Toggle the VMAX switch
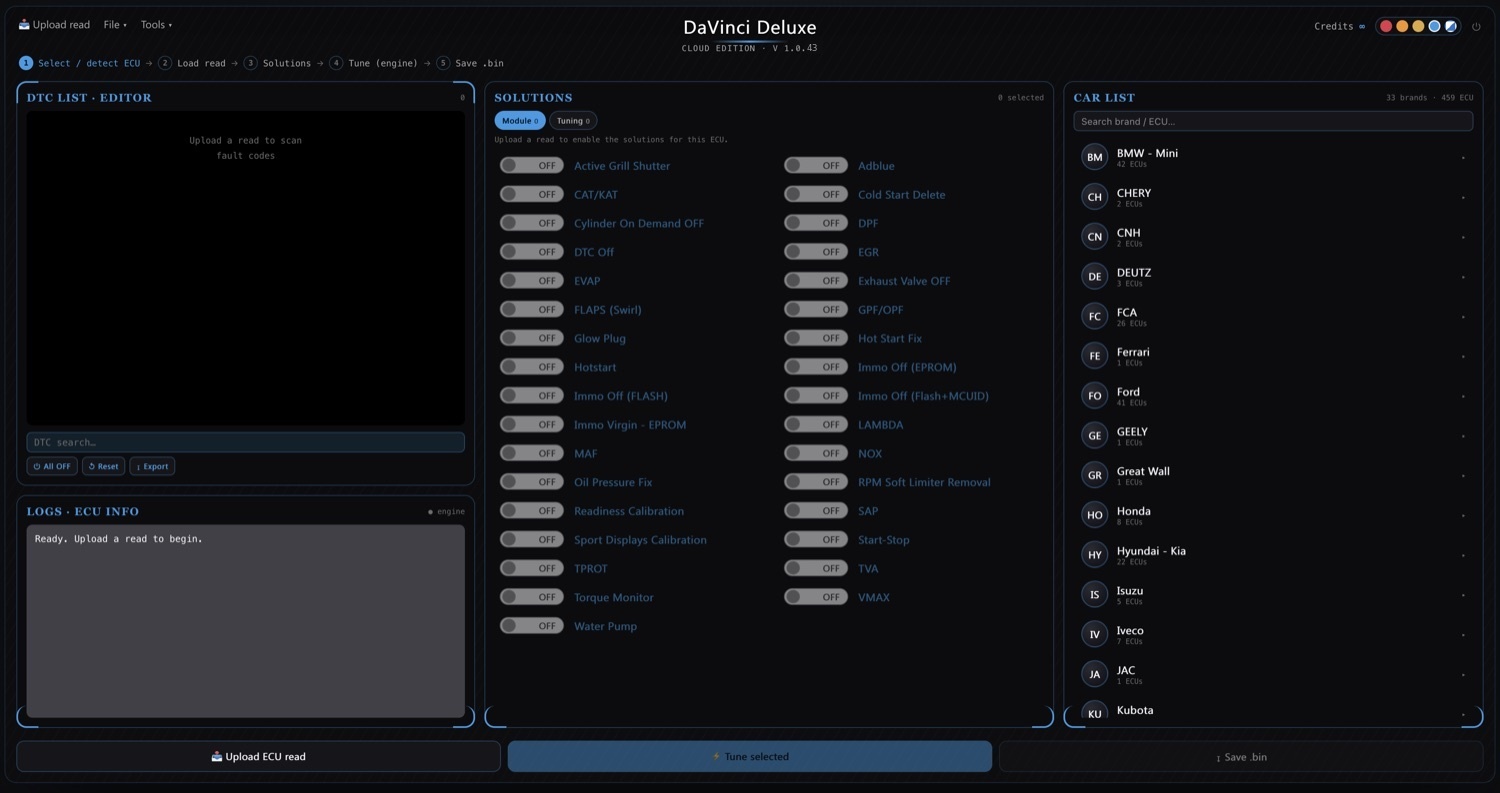 816,597
